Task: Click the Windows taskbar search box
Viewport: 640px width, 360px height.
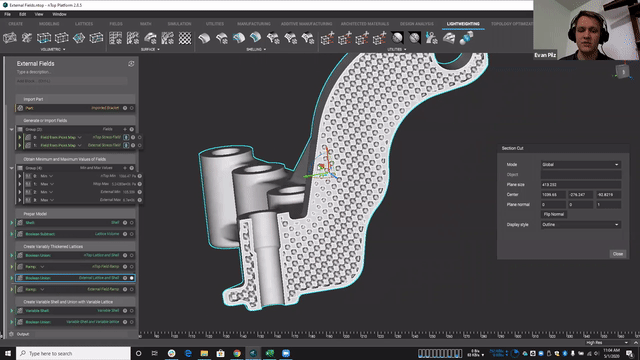Action: [73, 353]
